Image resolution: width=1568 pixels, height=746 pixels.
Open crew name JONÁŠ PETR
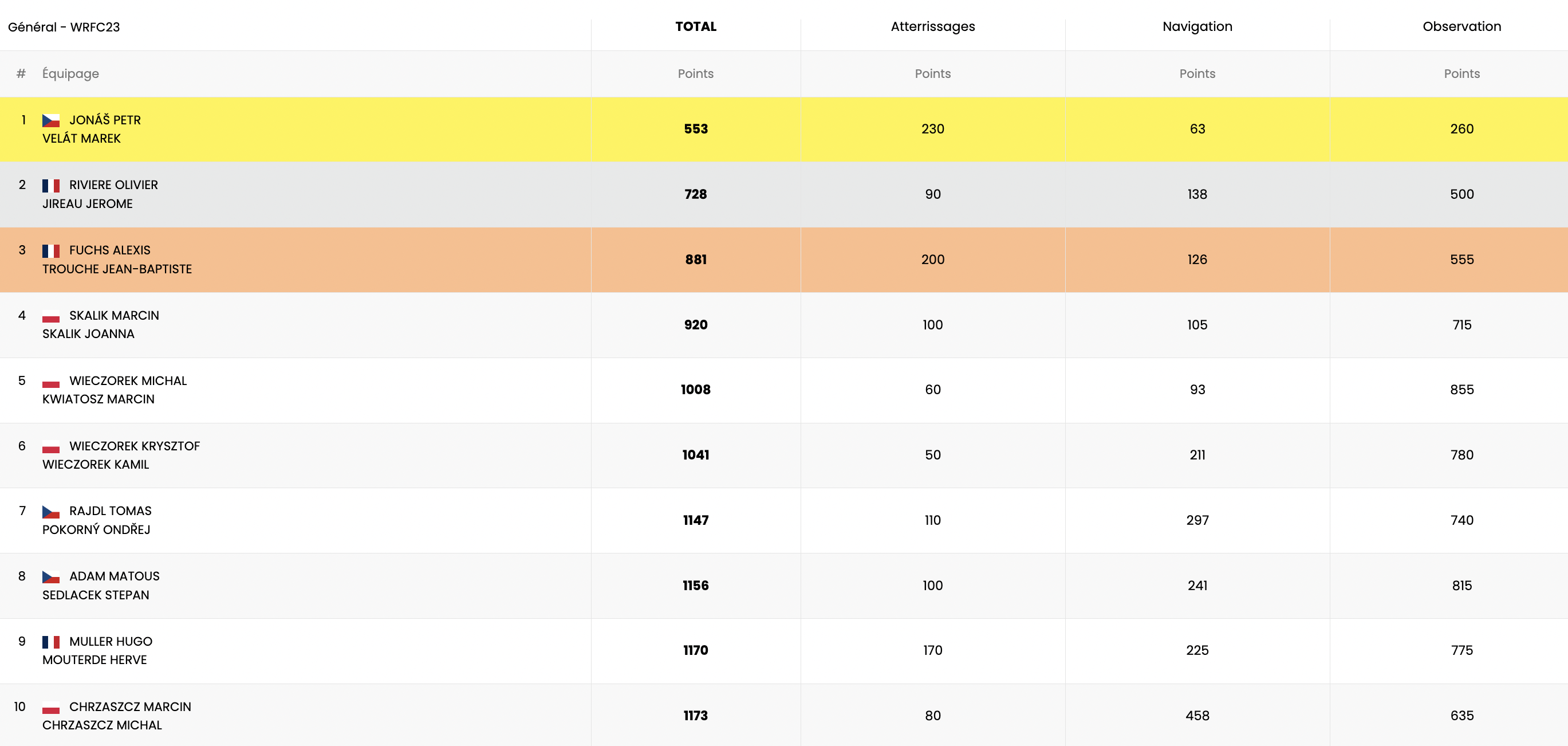pyautogui.click(x=105, y=120)
